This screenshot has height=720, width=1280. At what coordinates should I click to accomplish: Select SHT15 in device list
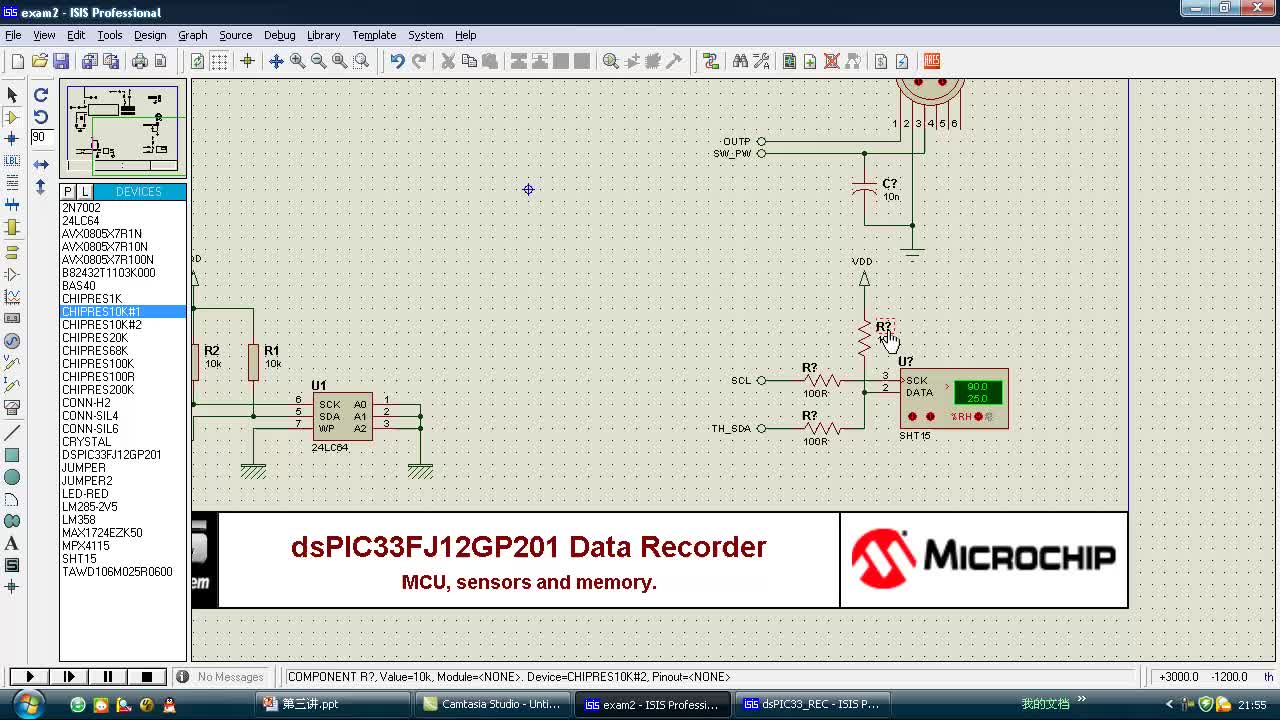coord(123,559)
